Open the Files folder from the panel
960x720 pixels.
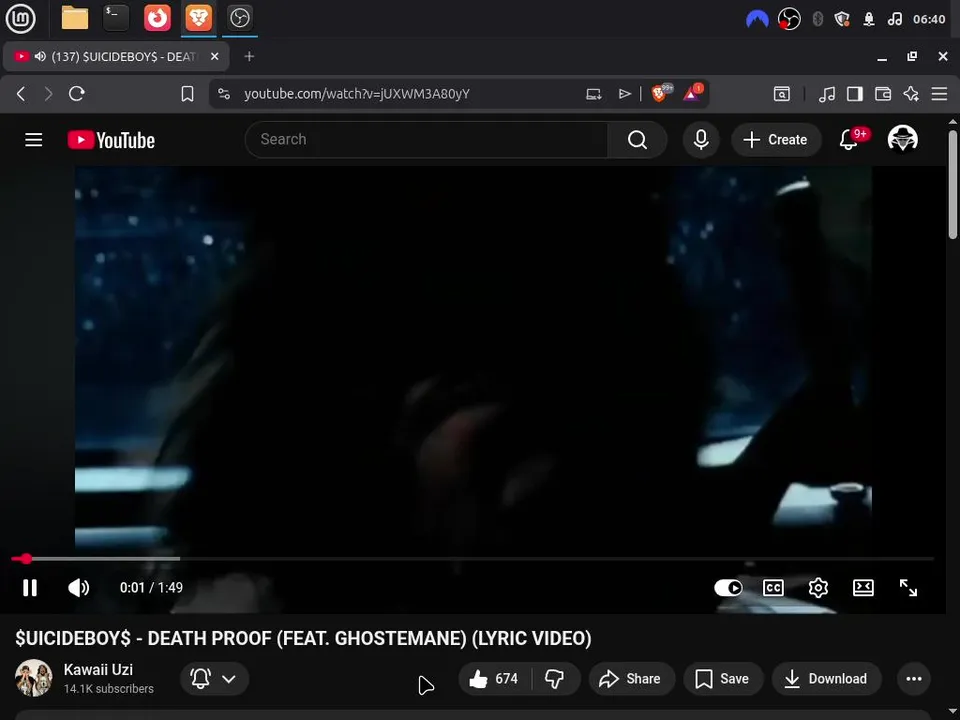coord(75,18)
